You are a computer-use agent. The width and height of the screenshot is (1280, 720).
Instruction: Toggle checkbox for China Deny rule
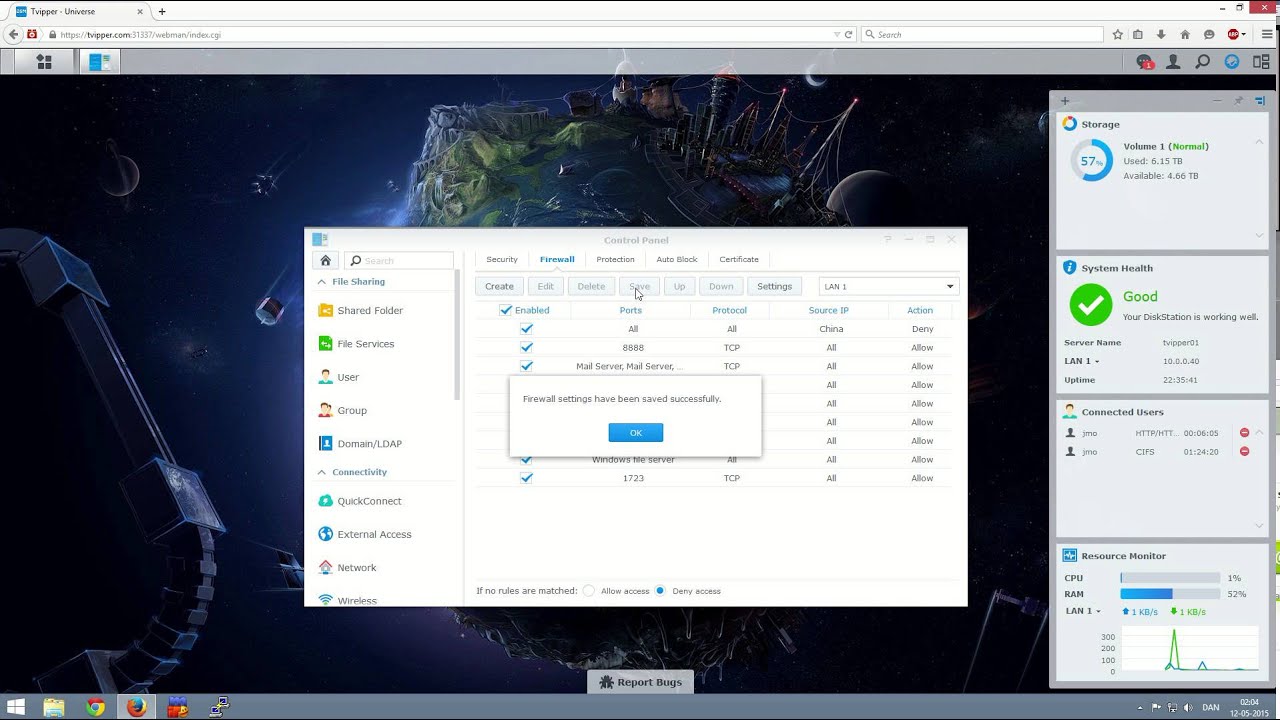tap(527, 329)
